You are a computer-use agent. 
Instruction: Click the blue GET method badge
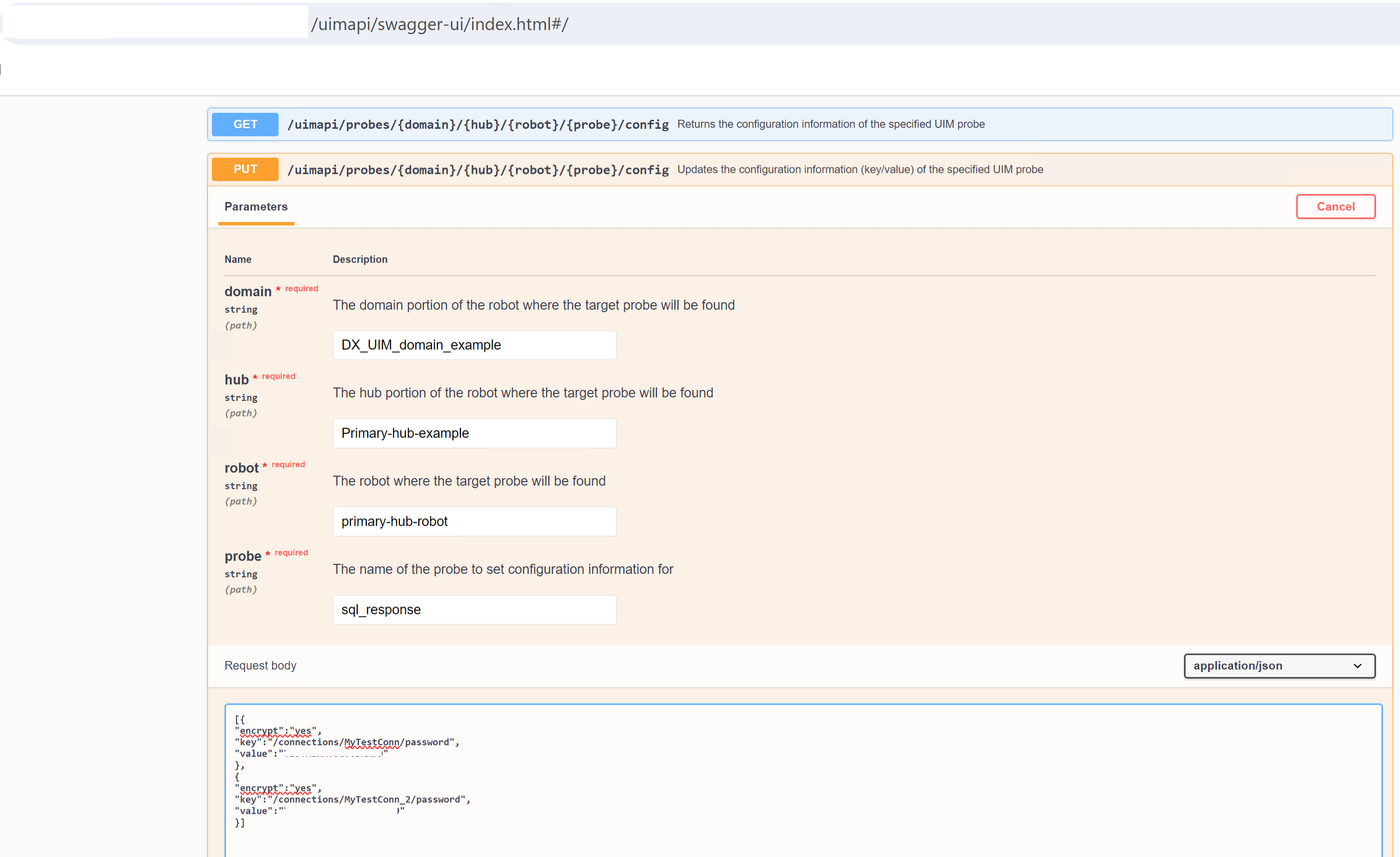[245, 124]
